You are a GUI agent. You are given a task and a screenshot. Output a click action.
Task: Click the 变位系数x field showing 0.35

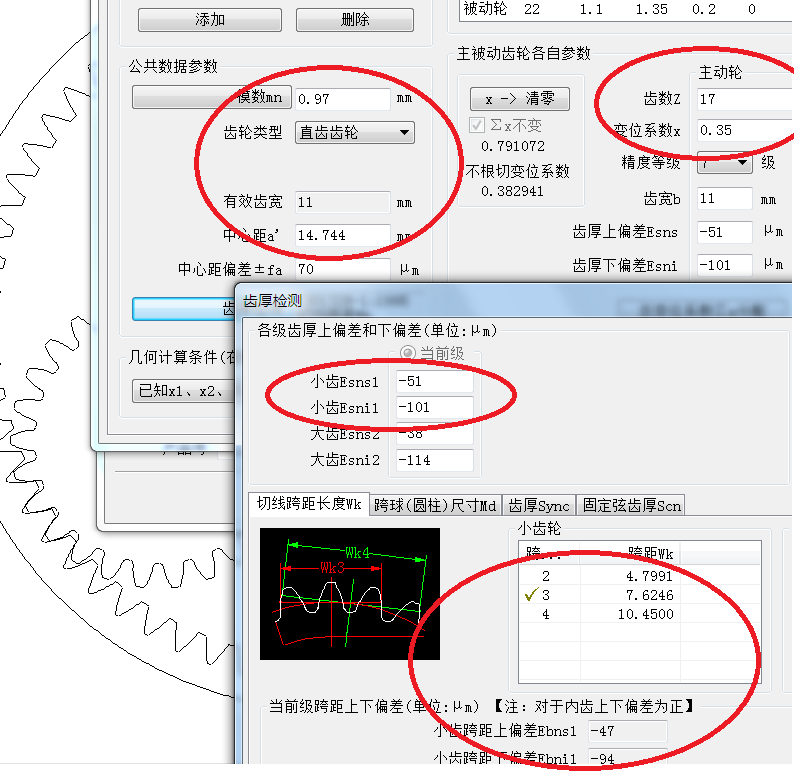745,131
